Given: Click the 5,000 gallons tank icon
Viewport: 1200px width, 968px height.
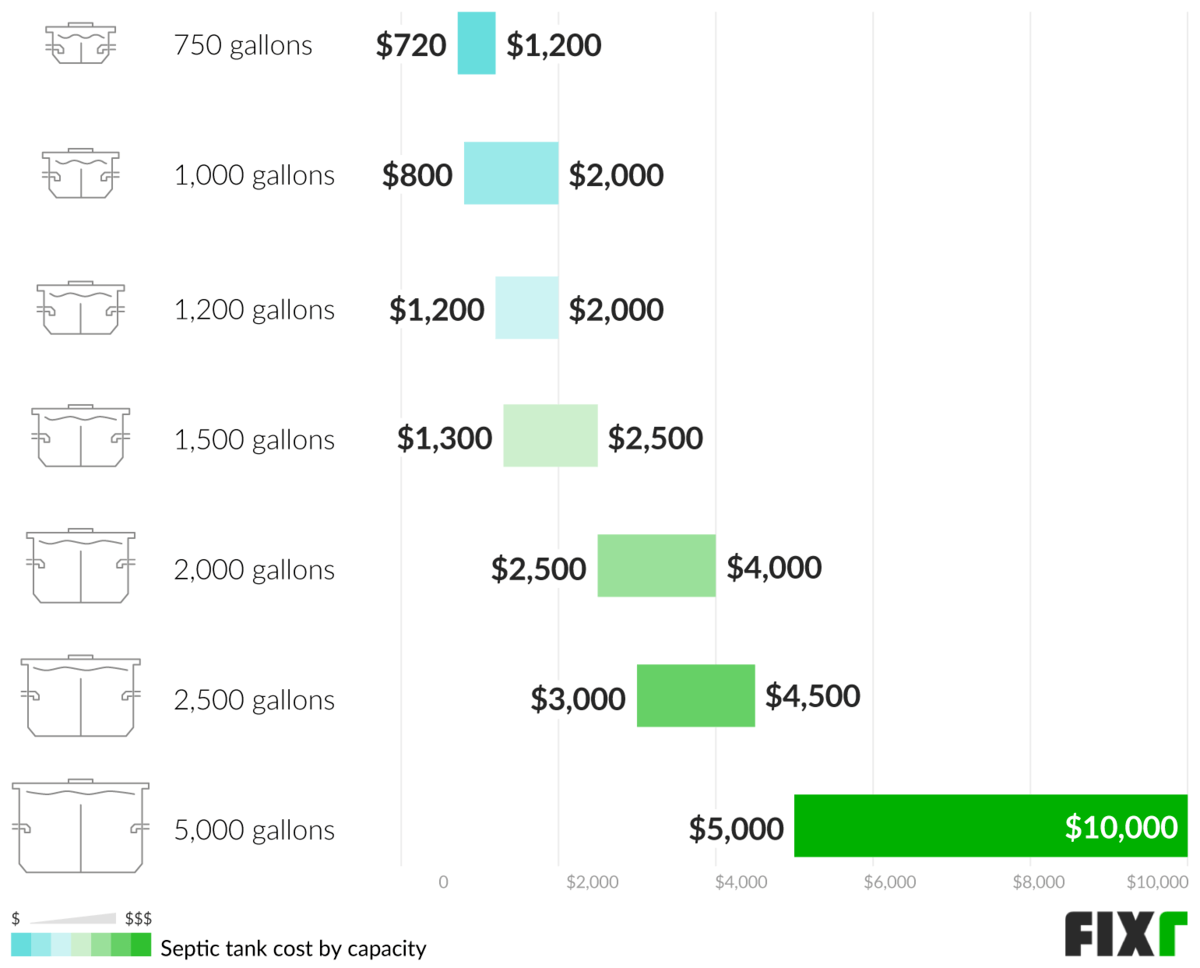Looking at the screenshot, I should pos(80,826).
